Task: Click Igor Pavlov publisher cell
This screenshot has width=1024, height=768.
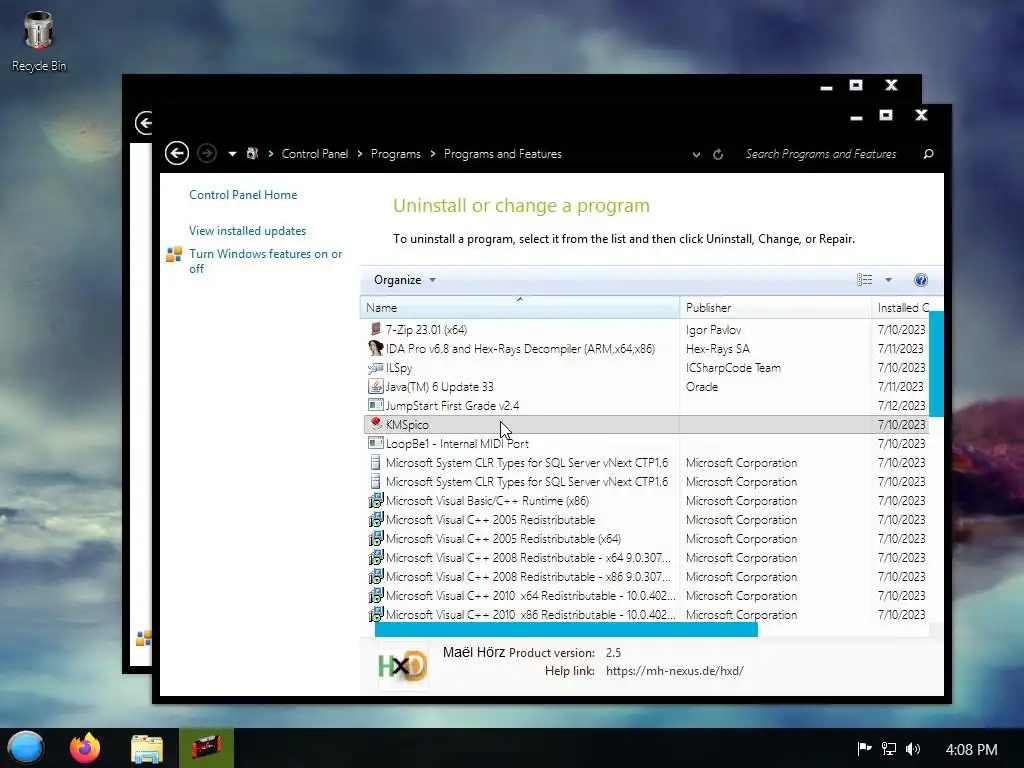Action: tap(714, 330)
